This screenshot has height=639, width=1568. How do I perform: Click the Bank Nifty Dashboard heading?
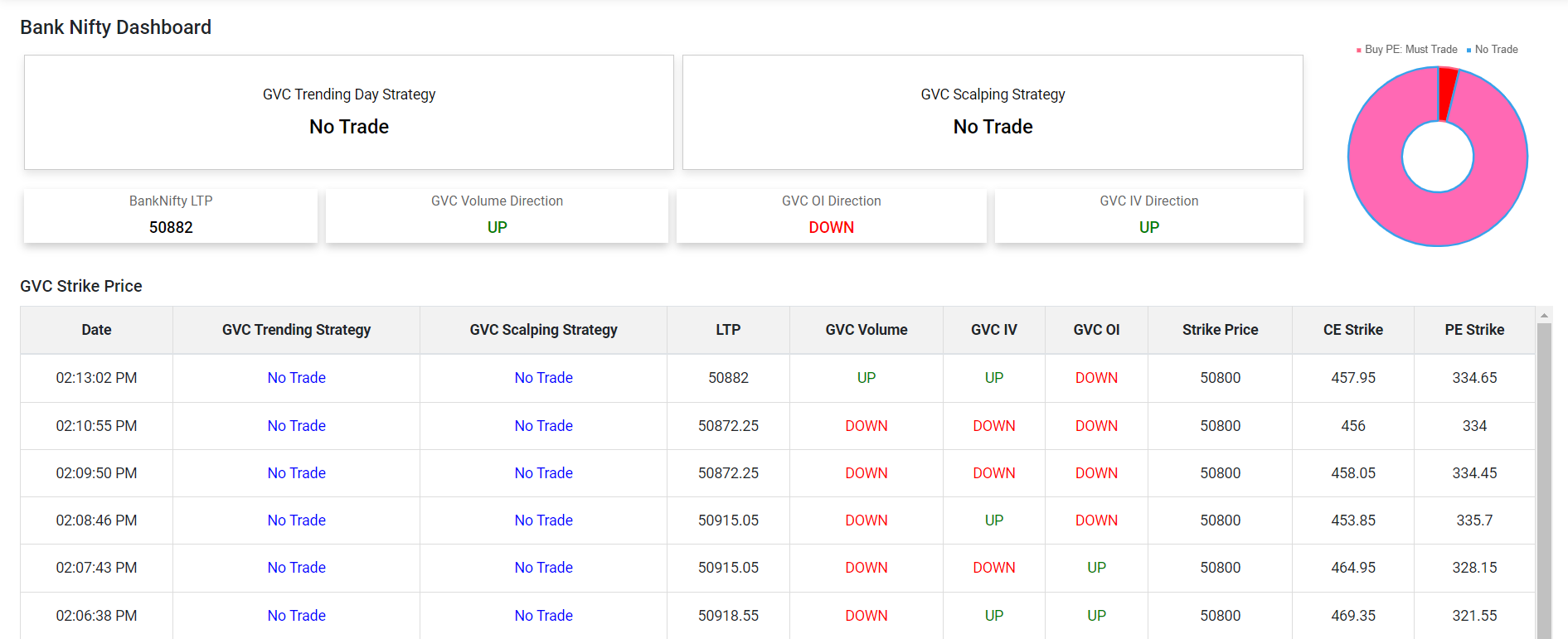coord(115,27)
